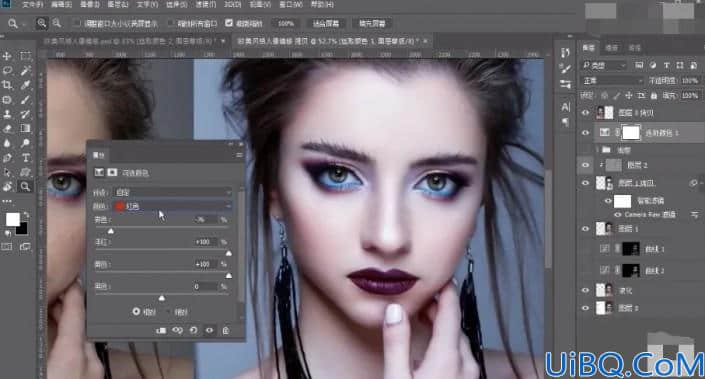This screenshot has width=705, height=379.
Task: Toggle visibility of the Selective Color layer
Action: point(585,133)
